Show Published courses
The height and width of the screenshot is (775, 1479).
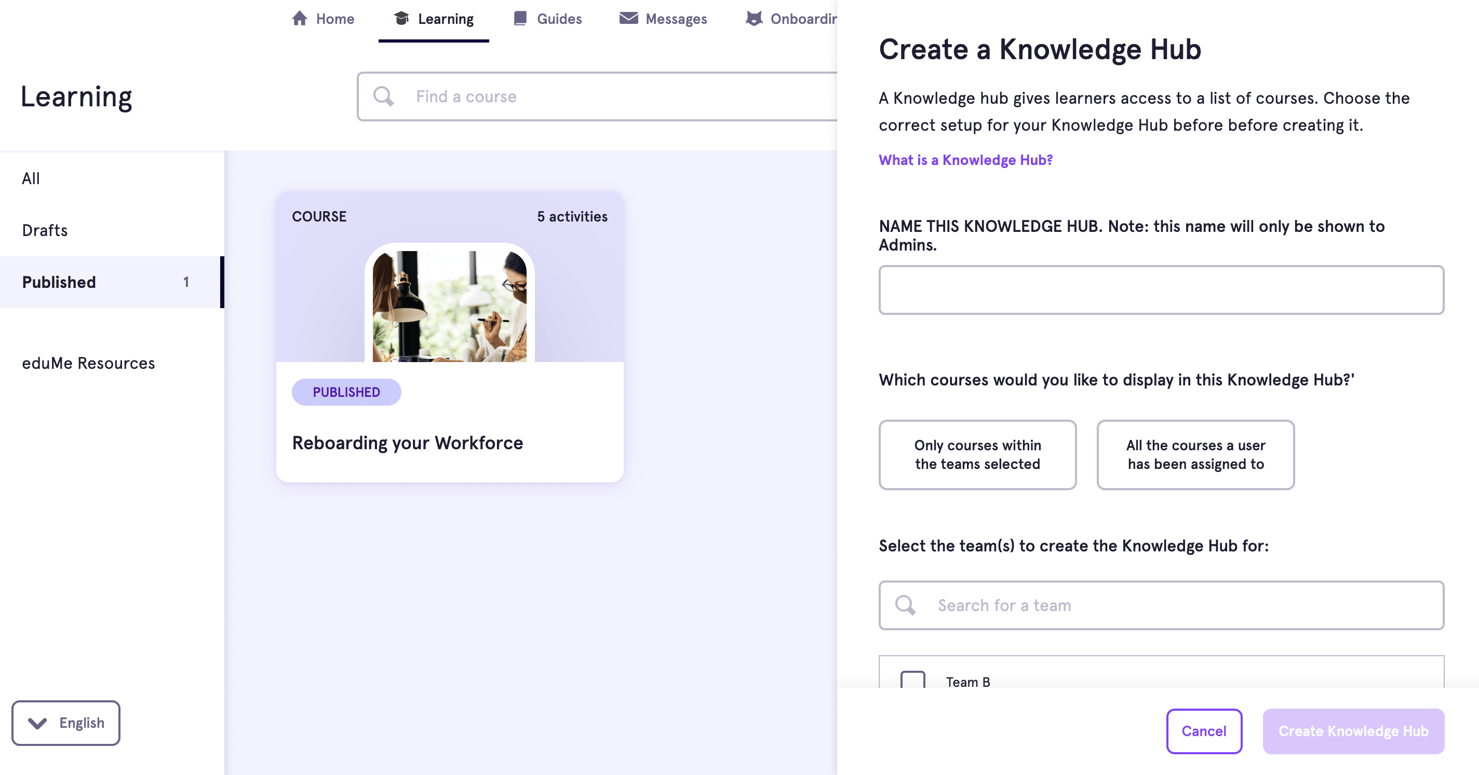point(59,282)
